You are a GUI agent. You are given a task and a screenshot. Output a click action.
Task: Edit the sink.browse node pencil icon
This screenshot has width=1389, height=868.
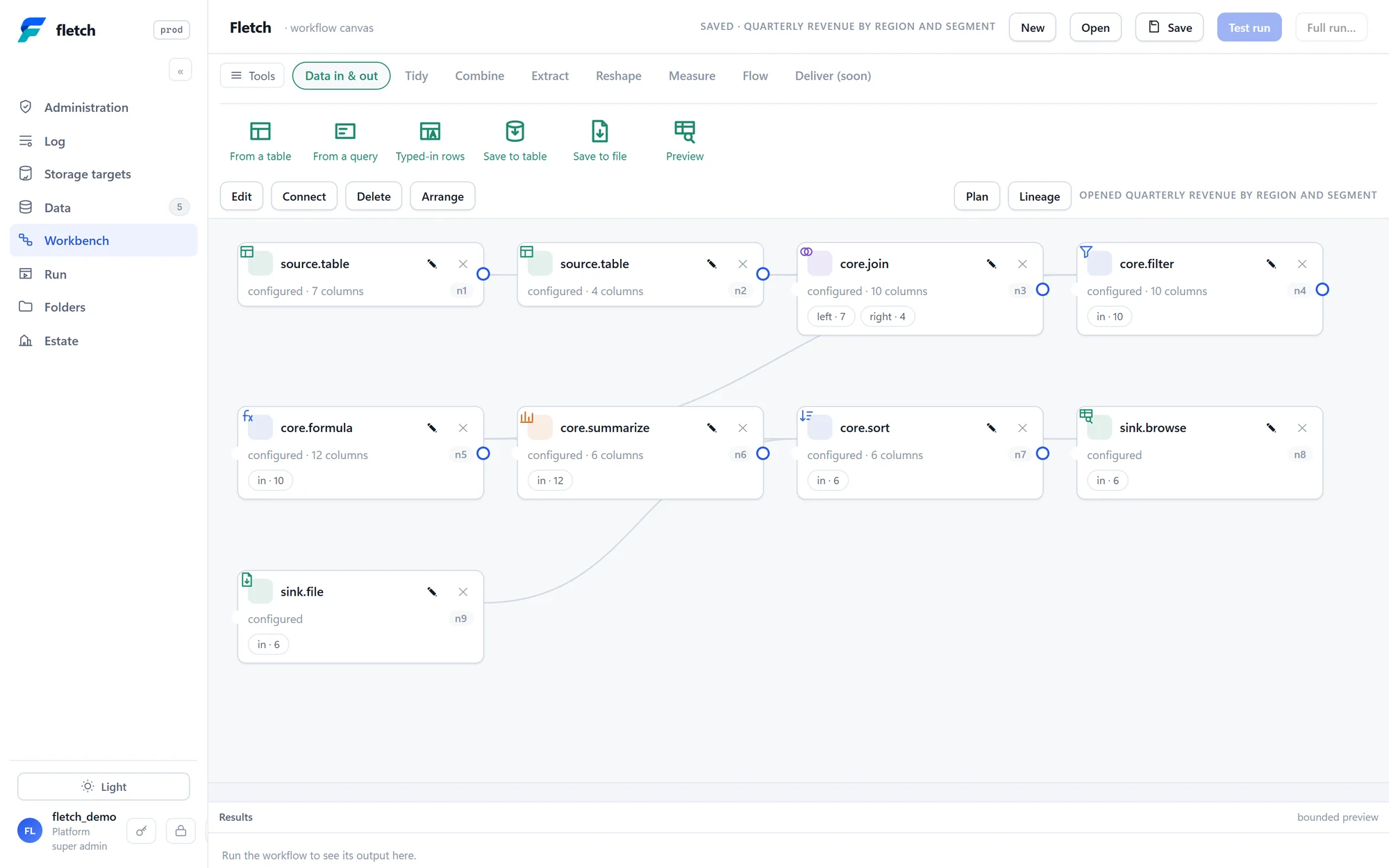[x=1271, y=428]
